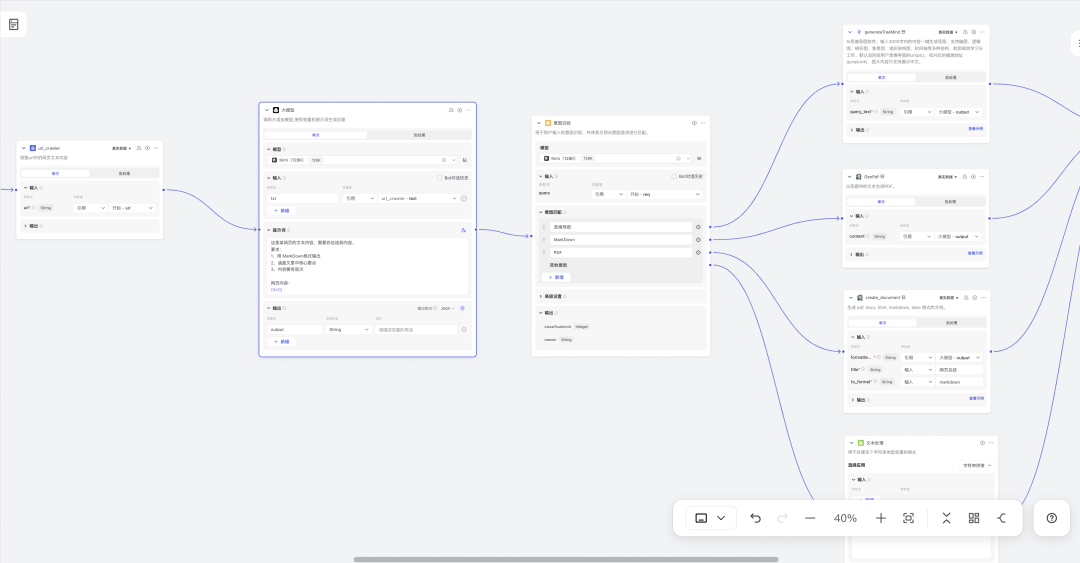Click the MarkDown intent input field

pos(620,240)
